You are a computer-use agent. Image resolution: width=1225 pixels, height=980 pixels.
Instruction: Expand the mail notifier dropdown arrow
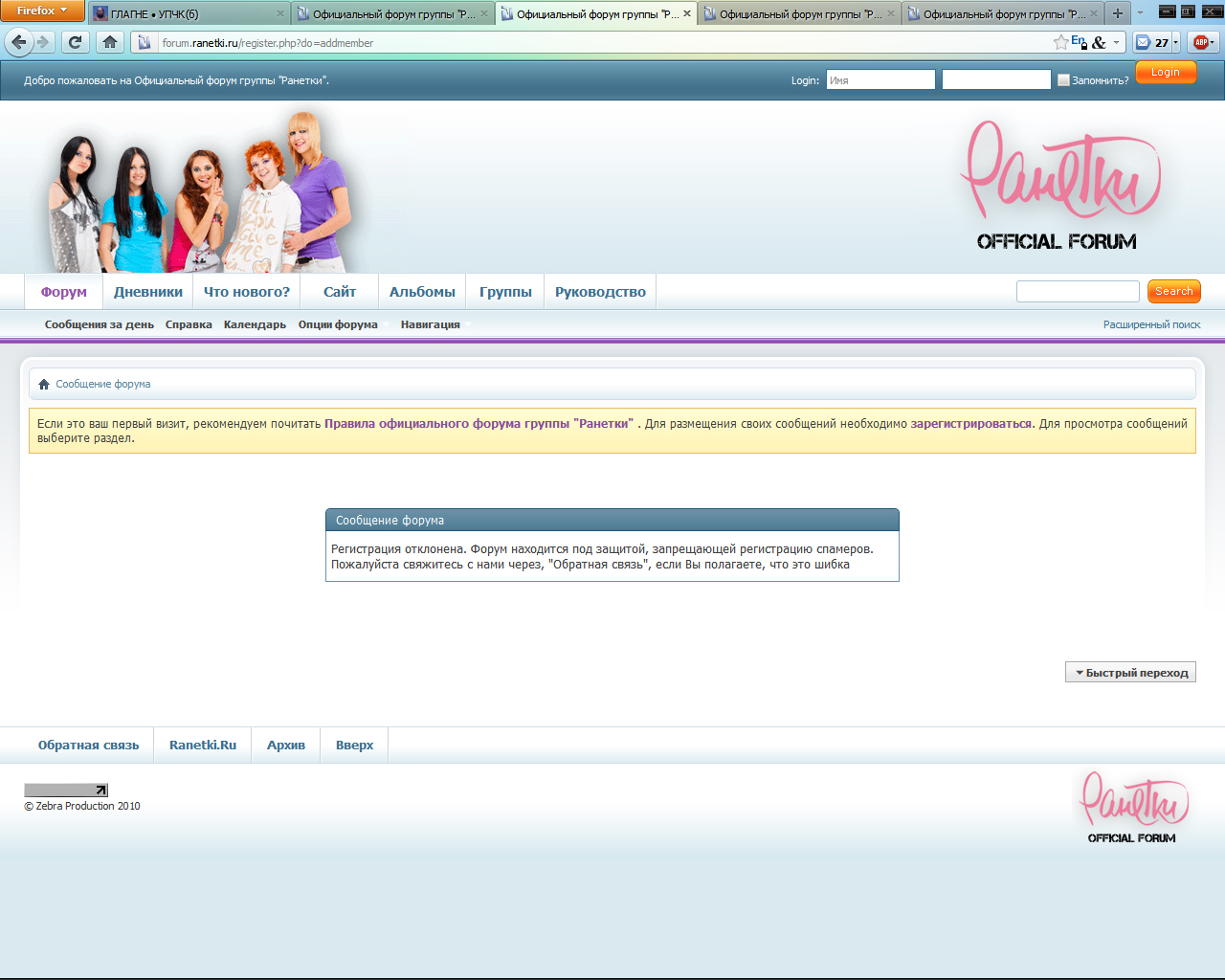pos(1176,42)
